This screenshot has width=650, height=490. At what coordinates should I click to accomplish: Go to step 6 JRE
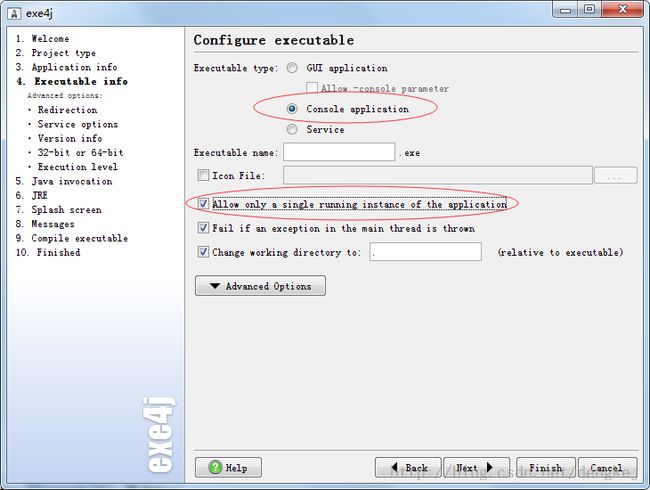32,195
